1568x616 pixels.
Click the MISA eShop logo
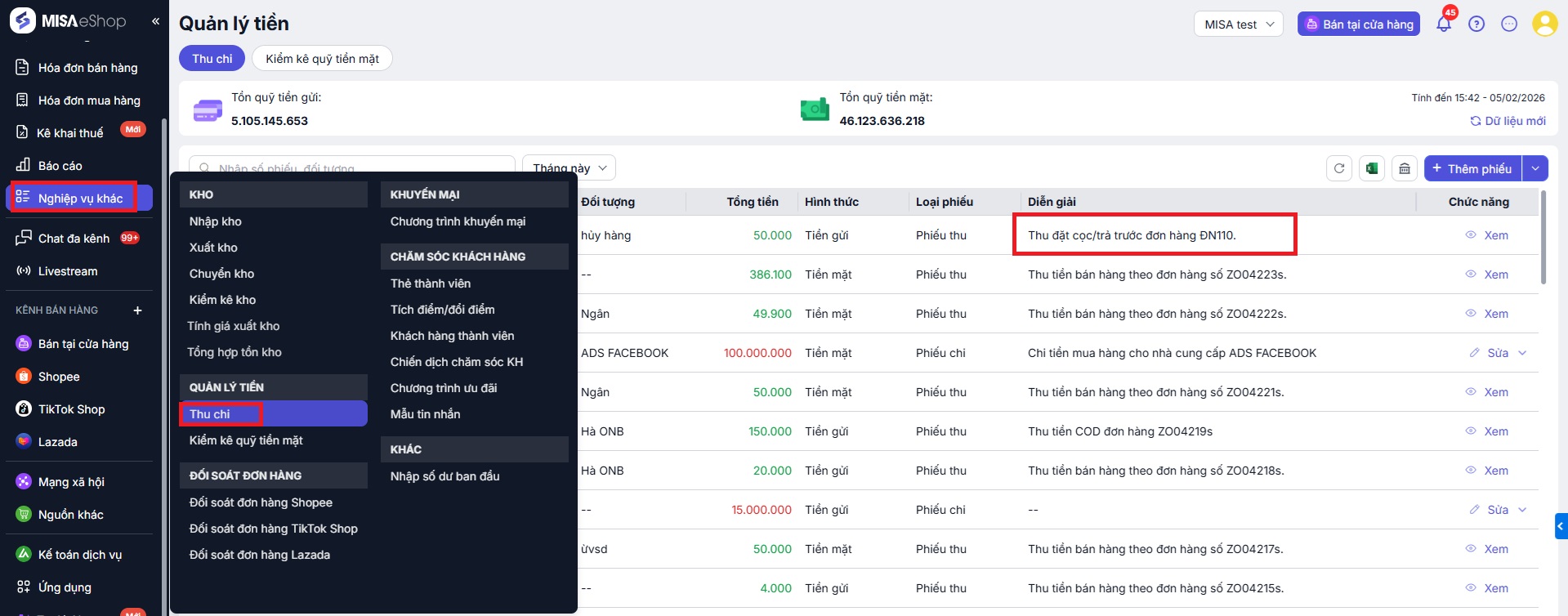[69, 20]
